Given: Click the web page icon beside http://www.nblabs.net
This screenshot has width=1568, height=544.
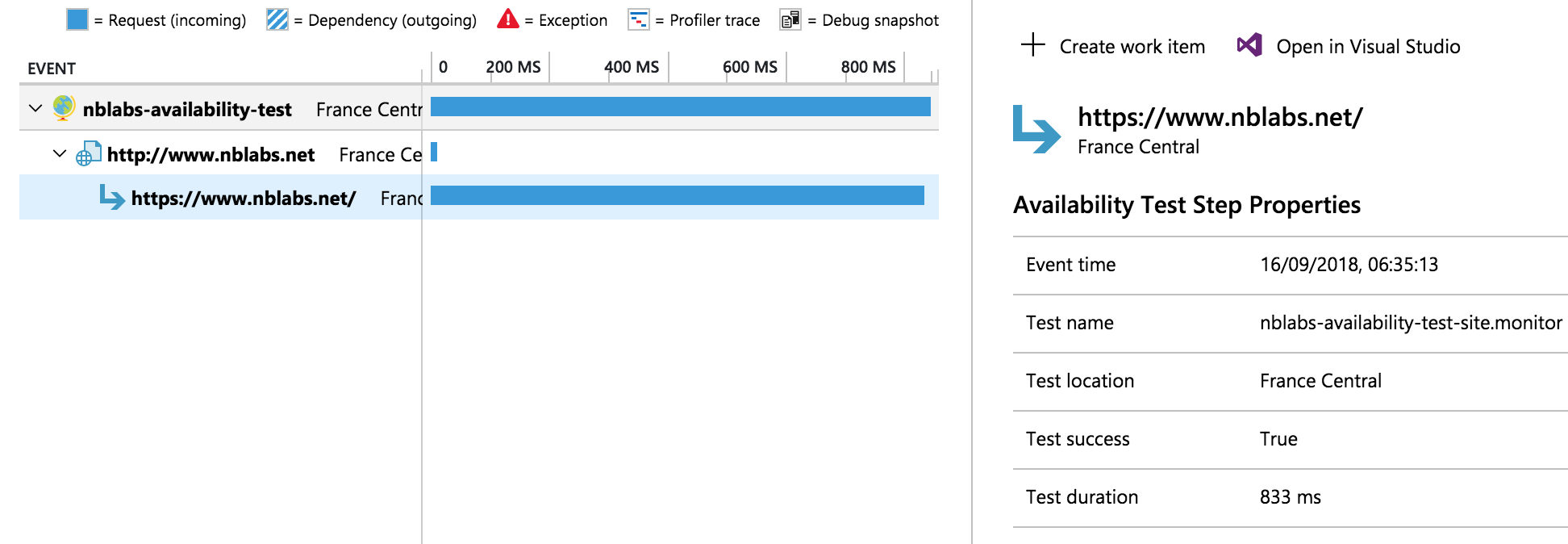Looking at the screenshot, I should click(x=89, y=153).
